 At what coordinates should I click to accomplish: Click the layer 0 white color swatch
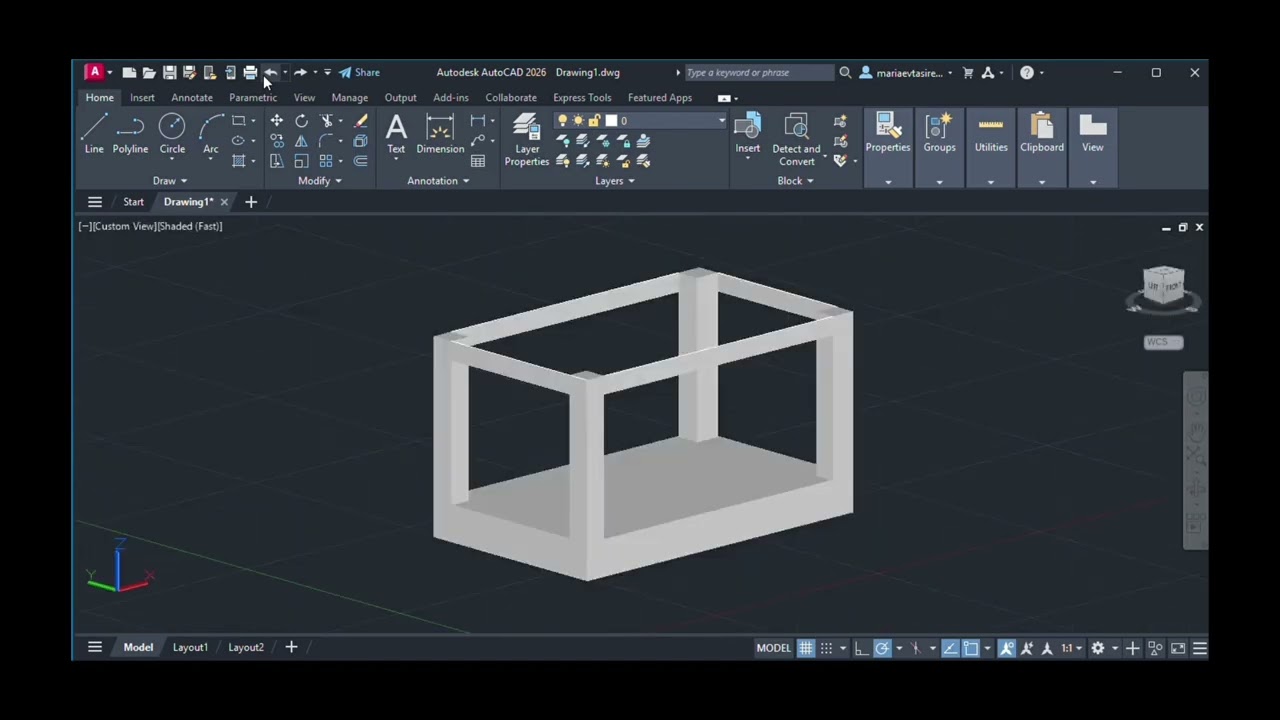pyautogui.click(x=611, y=121)
